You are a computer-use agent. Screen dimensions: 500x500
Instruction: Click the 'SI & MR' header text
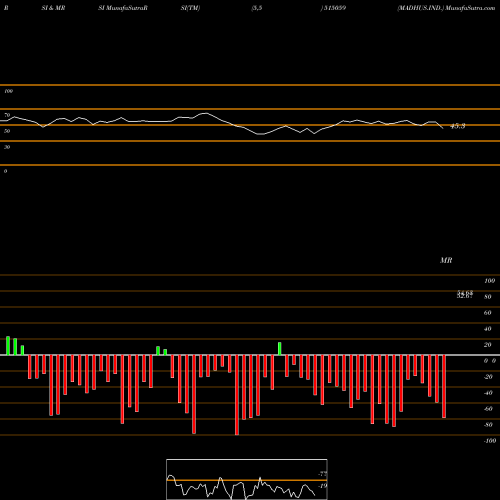point(53,8)
